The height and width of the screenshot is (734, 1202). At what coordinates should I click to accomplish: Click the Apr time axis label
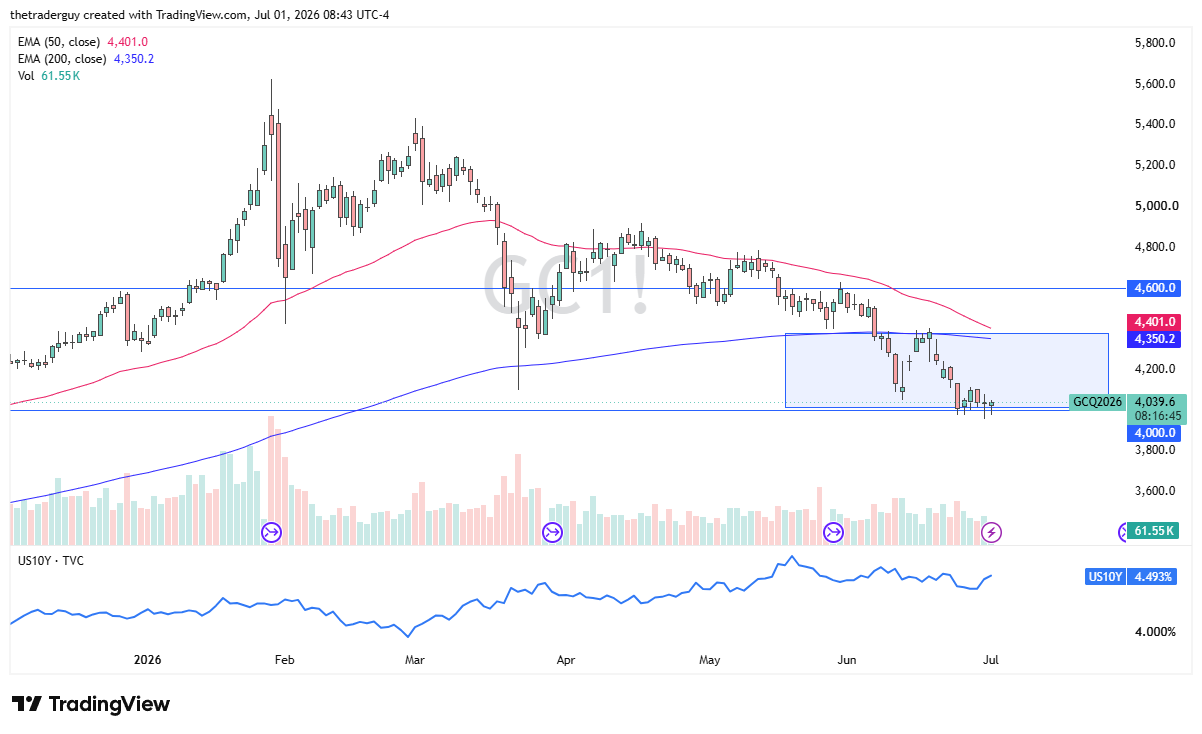coord(566,660)
